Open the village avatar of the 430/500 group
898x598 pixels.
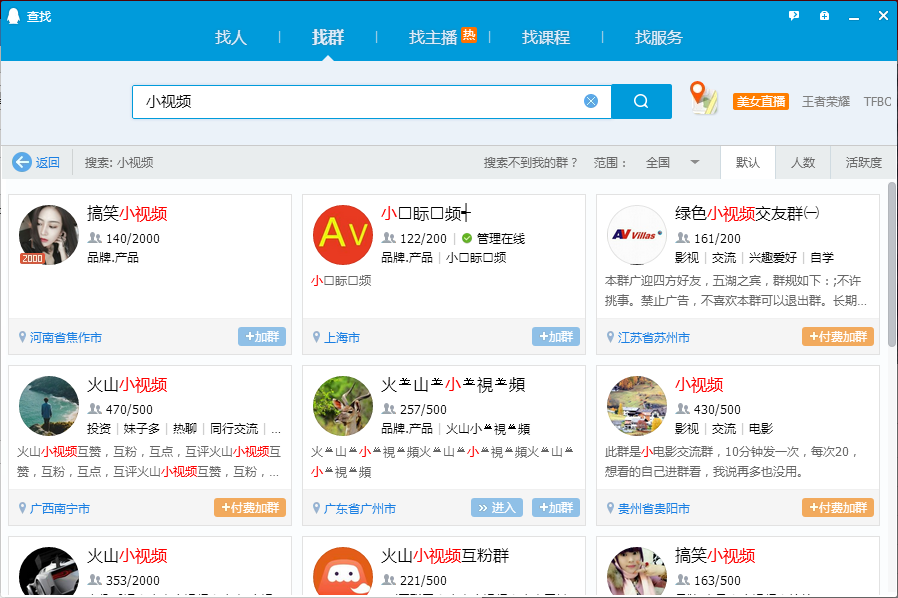tap(637, 406)
